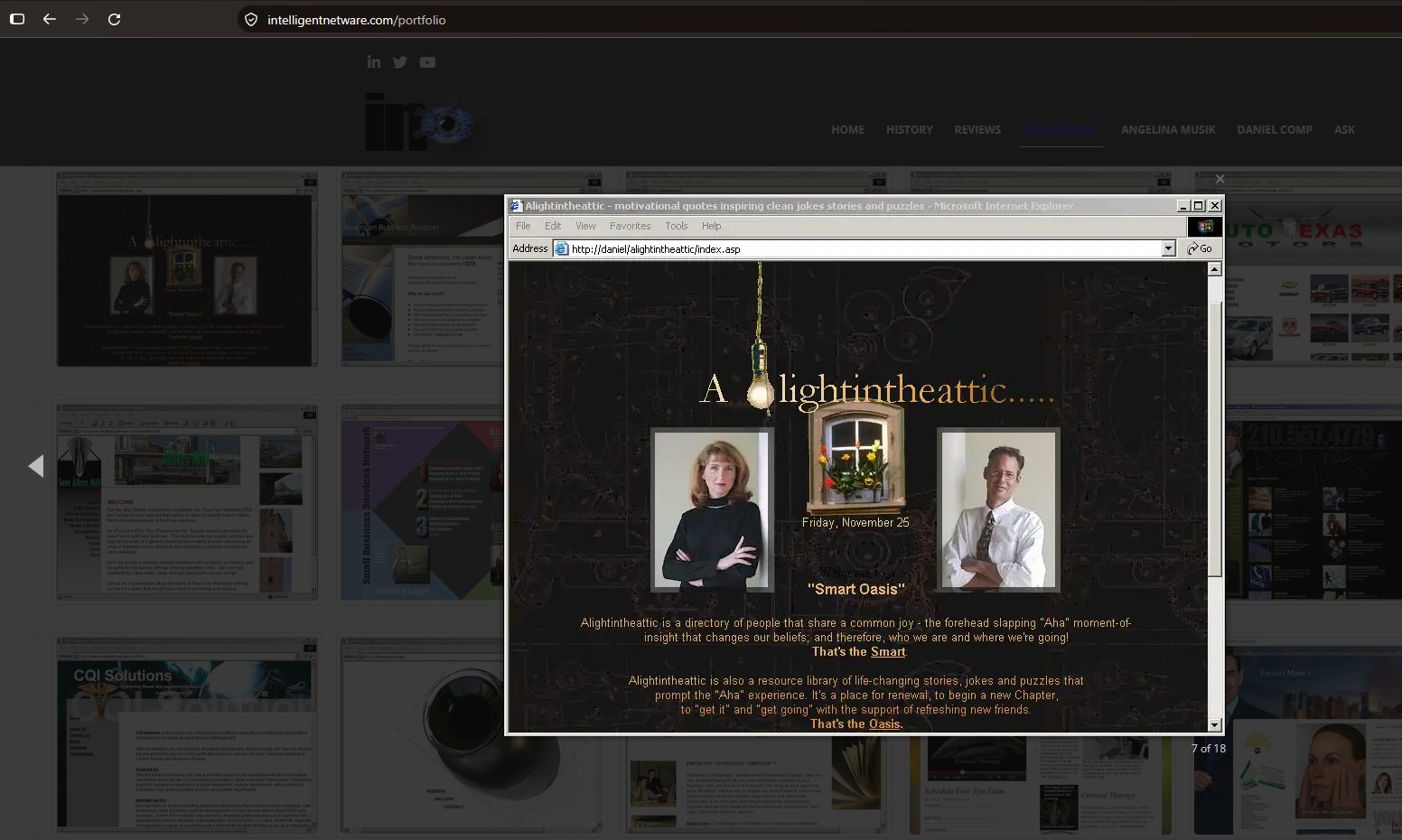The width and height of the screenshot is (1402, 840).
Task: Click the browser forward arrow
Action: coord(82,19)
